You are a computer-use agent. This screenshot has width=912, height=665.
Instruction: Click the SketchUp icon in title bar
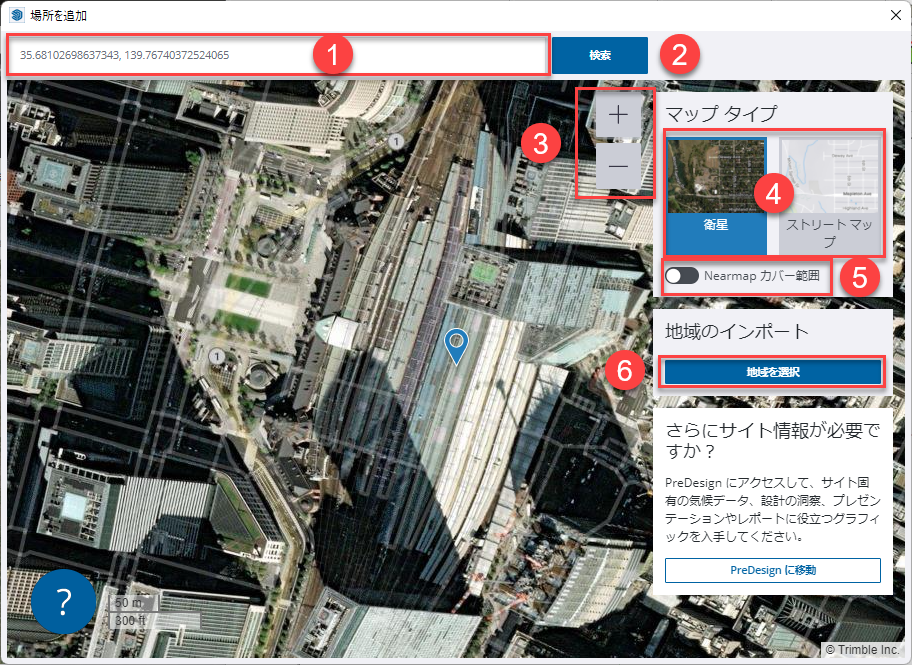click(x=16, y=15)
